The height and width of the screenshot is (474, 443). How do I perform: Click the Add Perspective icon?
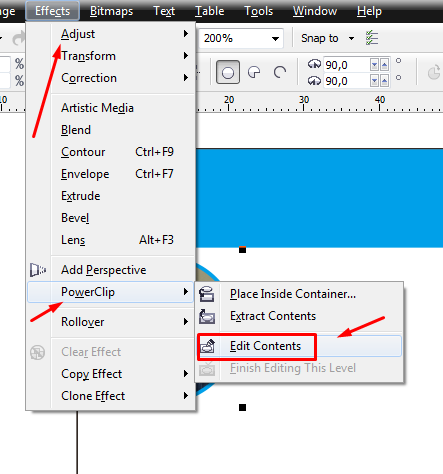[x=38, y=270]
